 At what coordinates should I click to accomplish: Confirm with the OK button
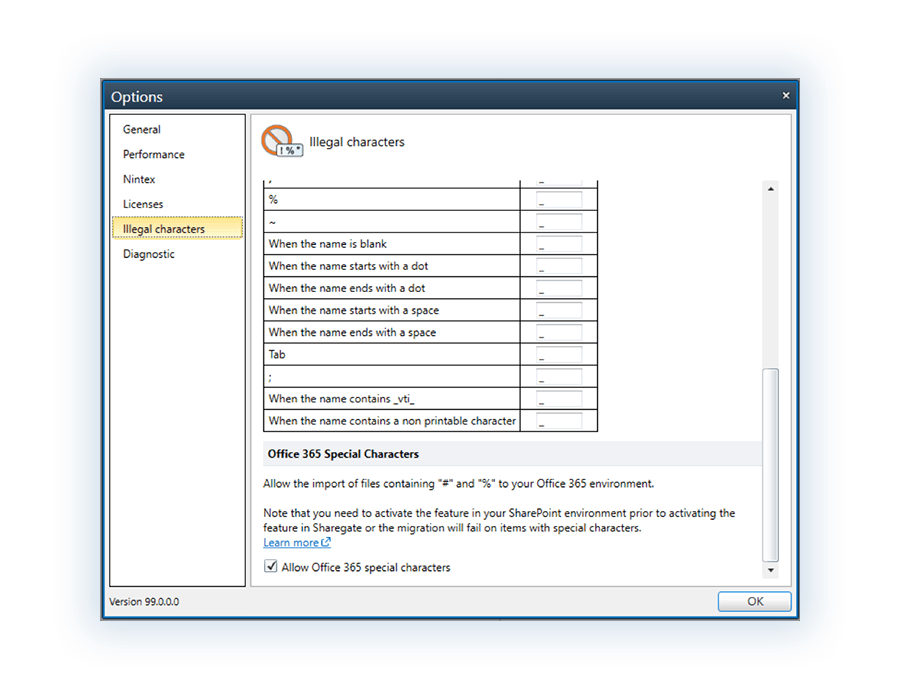754,601
